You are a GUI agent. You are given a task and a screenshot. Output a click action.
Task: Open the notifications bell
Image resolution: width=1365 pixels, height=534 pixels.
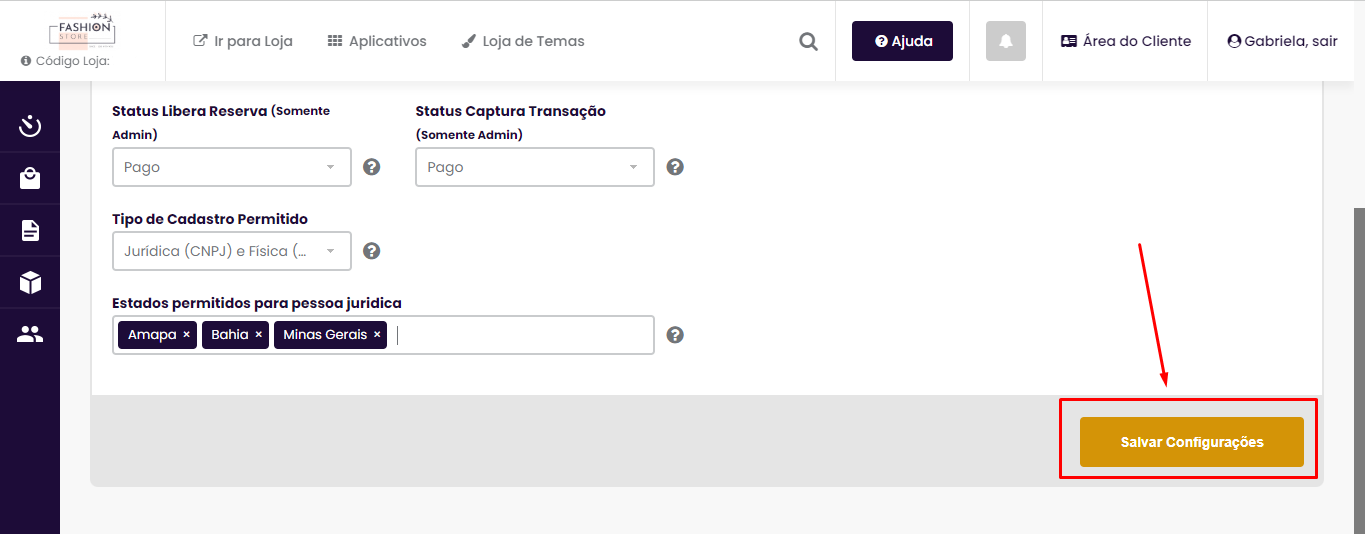coord(1006,41)
